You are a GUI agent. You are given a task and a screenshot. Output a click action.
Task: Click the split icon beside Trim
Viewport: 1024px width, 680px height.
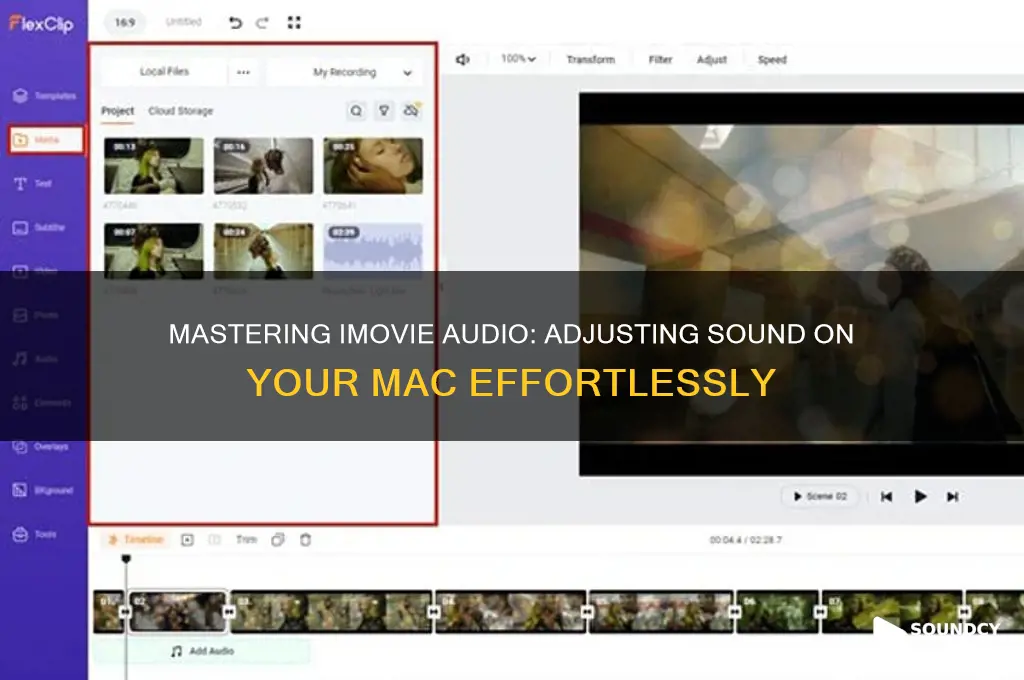point(214,540)
